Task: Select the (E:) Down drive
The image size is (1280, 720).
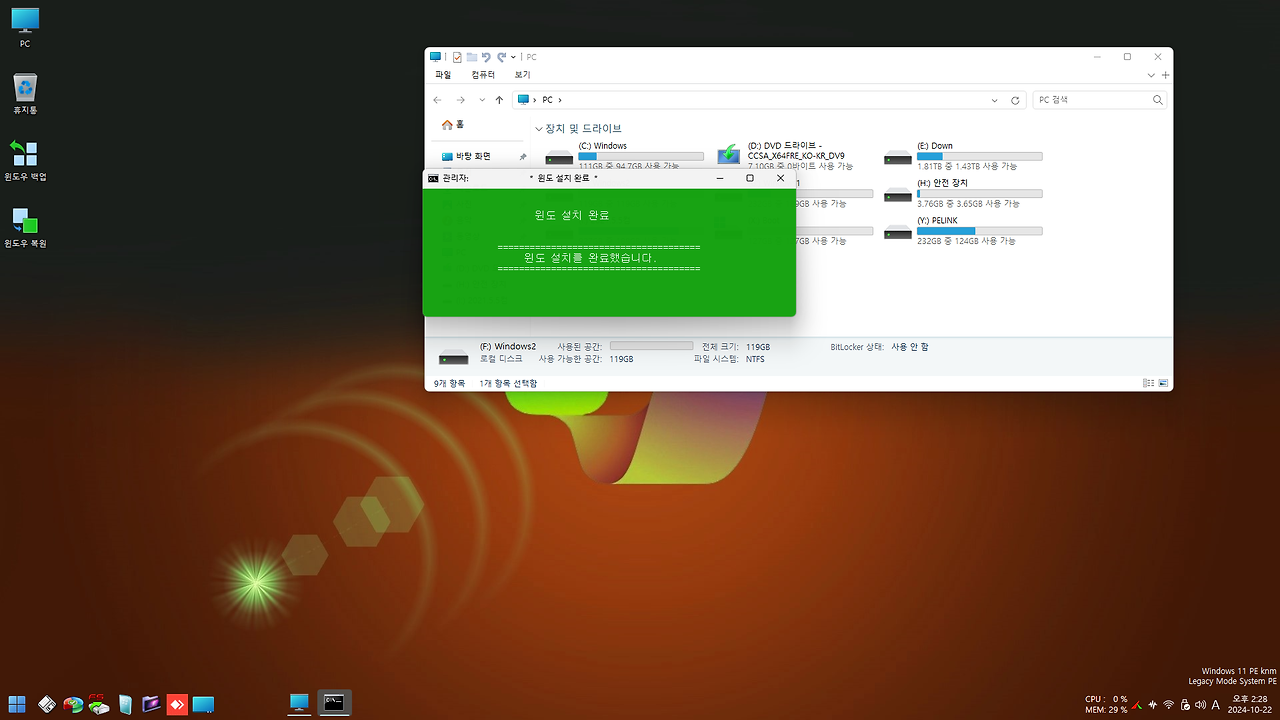Action: click(x=964, y=156)
